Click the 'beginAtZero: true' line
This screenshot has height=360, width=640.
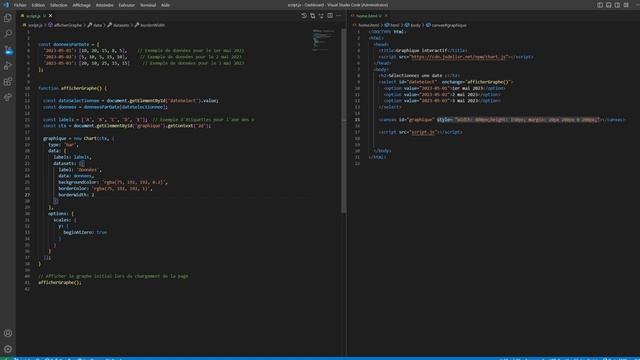pyautogui.click(x=85, y=232)
